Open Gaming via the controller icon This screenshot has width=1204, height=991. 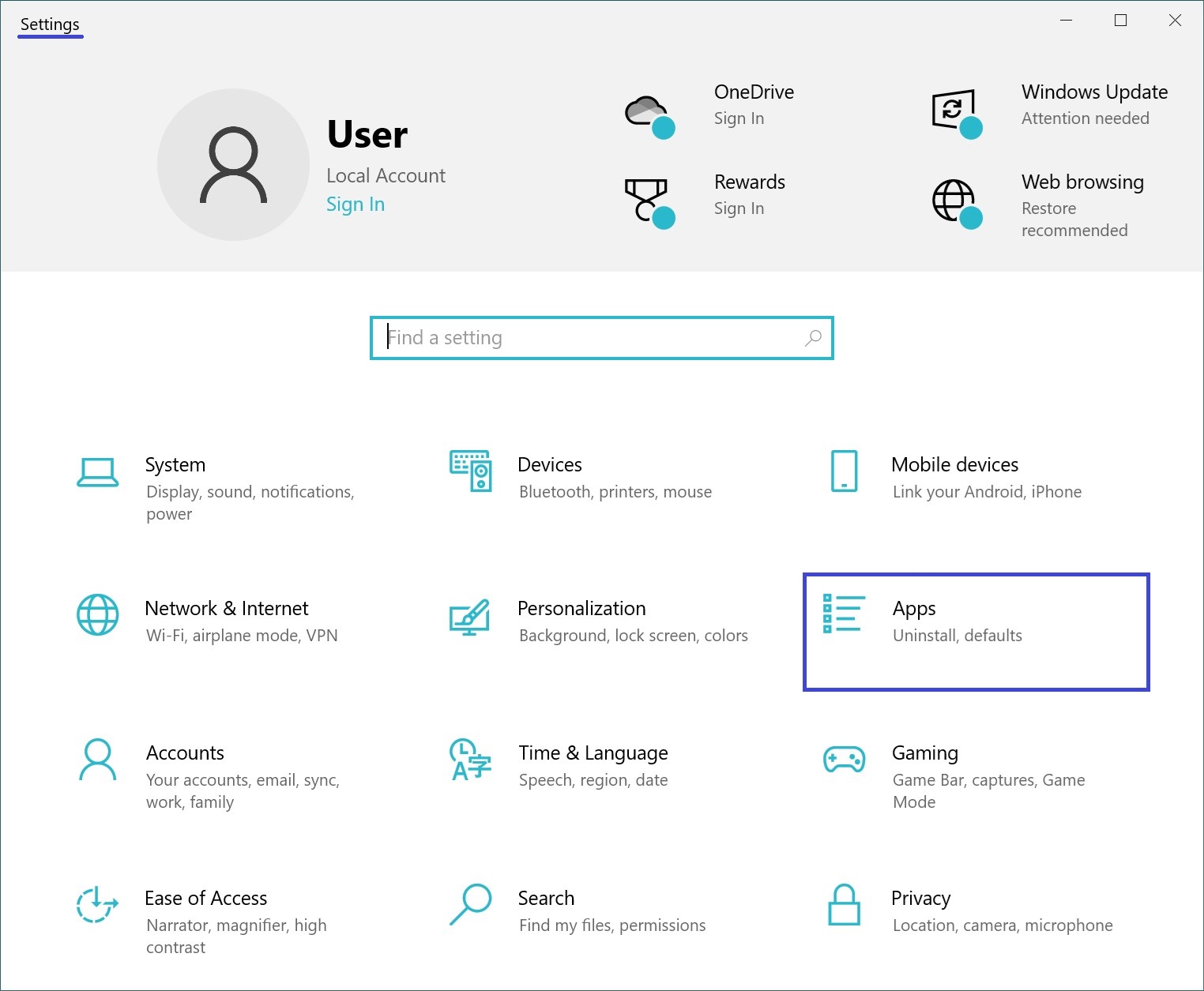click(844, 760)
